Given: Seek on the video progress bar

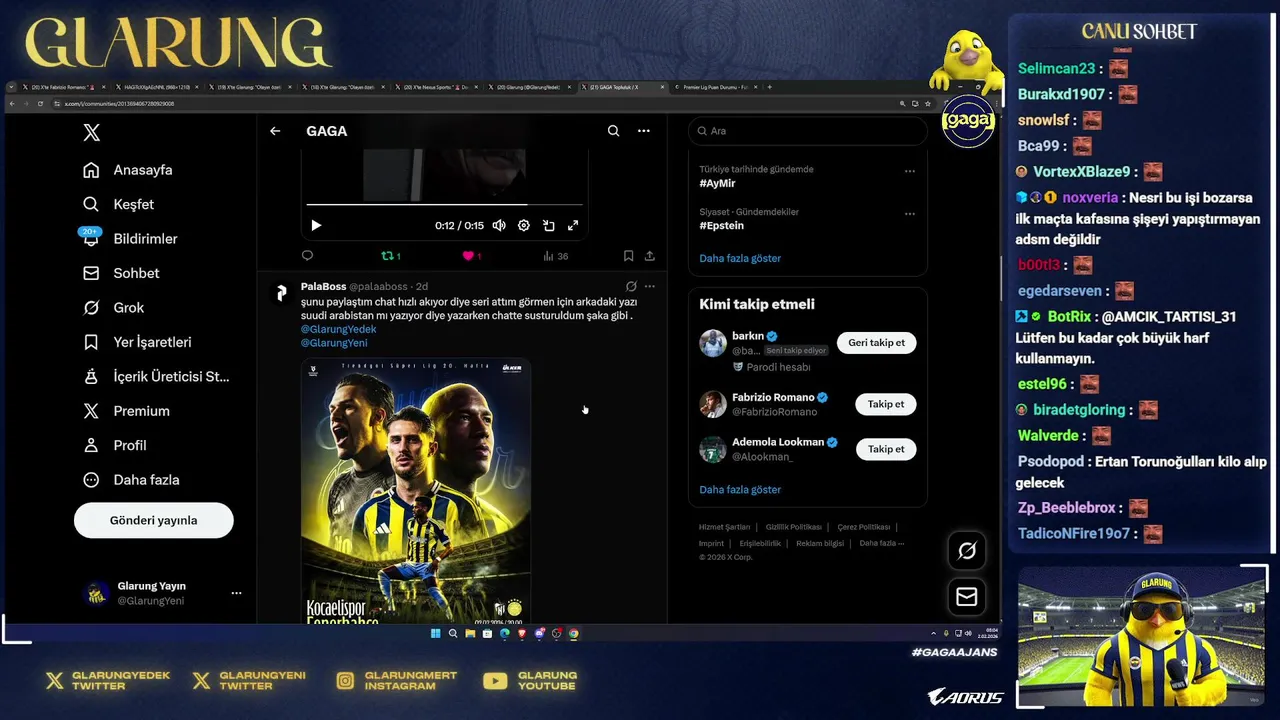Looking at the screenshot, I should [x=444, y=205].
